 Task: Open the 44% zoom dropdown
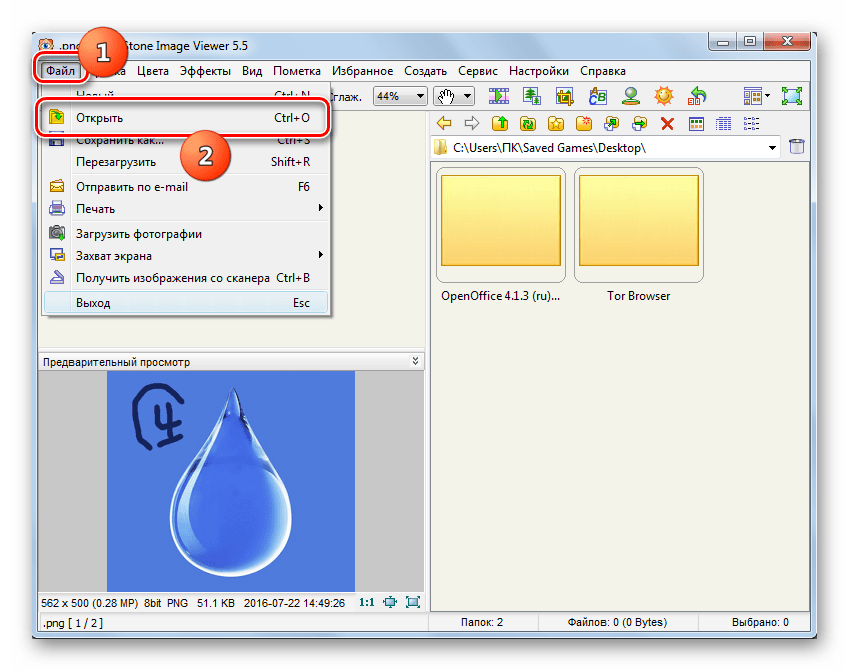420,96
